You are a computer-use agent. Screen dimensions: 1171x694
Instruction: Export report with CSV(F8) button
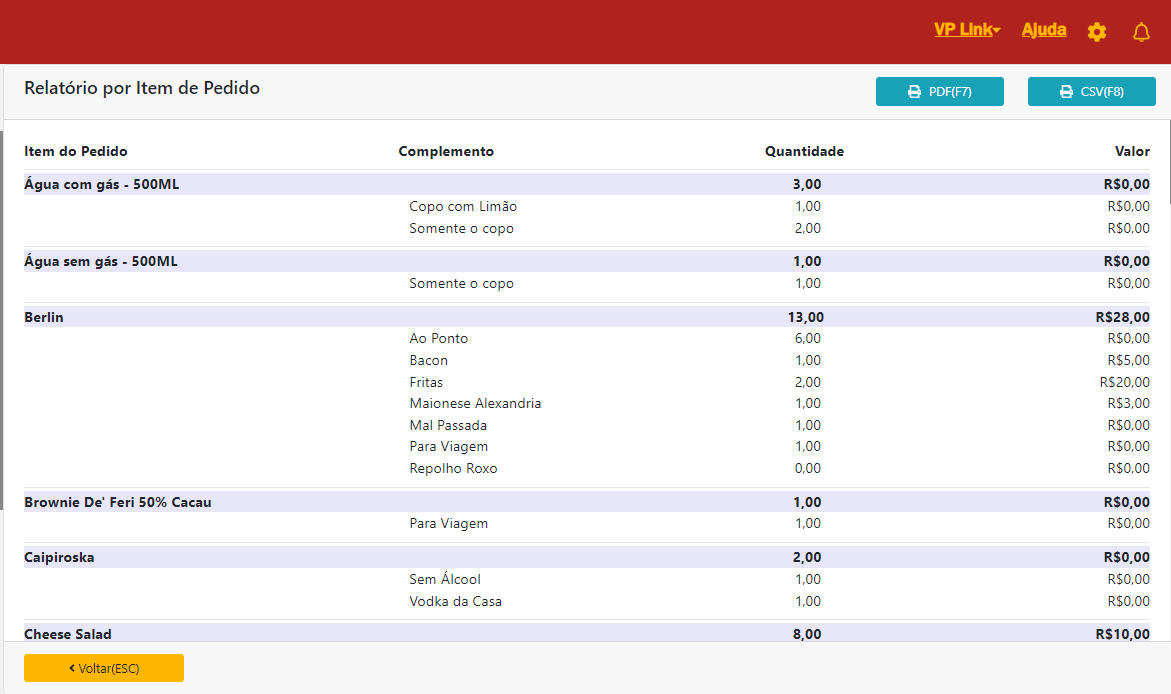[1091, 92]
